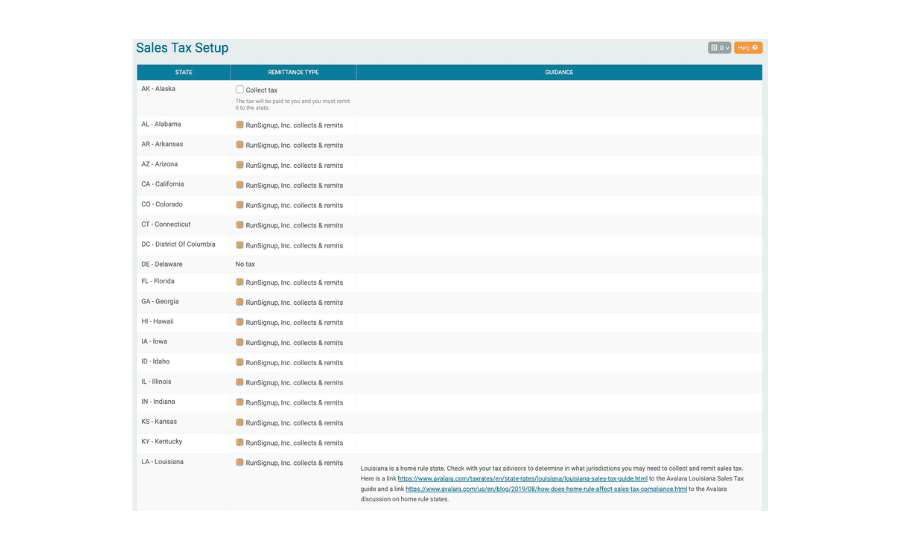The width and height of the screenshot is (900, 550).
Task: Toggle RunSignup collects & remits for Louisiana
Action: click(x=239, y=462)
